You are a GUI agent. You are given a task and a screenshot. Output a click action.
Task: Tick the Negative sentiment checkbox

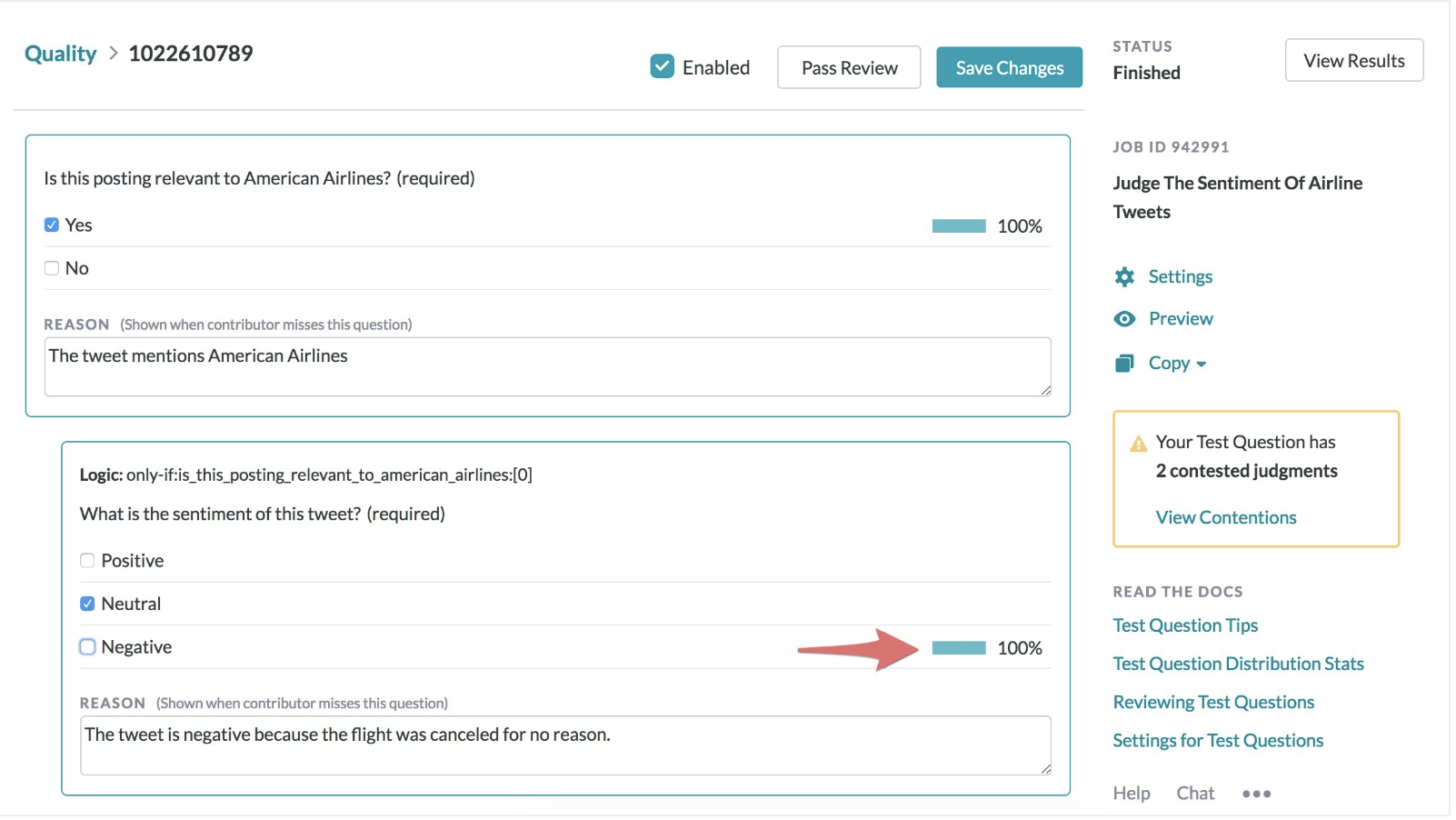(87, 647)
